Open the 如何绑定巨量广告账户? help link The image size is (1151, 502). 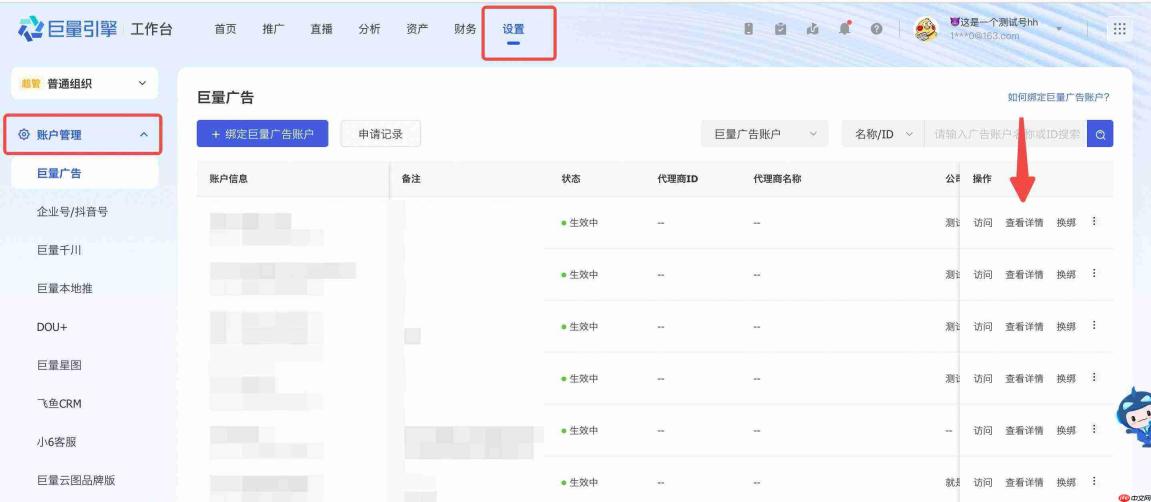pos(1058,97)
